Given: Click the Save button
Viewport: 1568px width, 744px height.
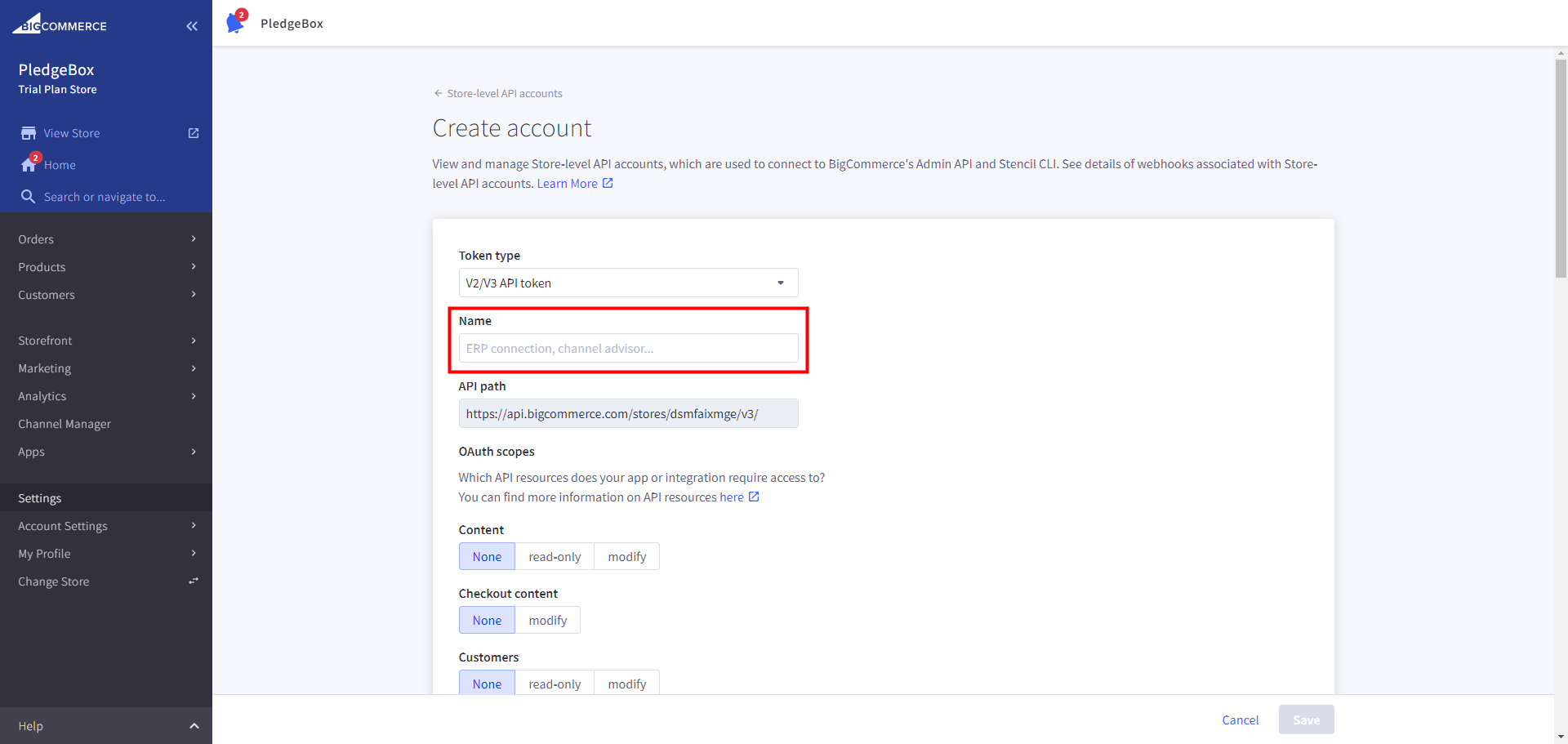Looking at the screenshot, I should (x=1306, y=719).
